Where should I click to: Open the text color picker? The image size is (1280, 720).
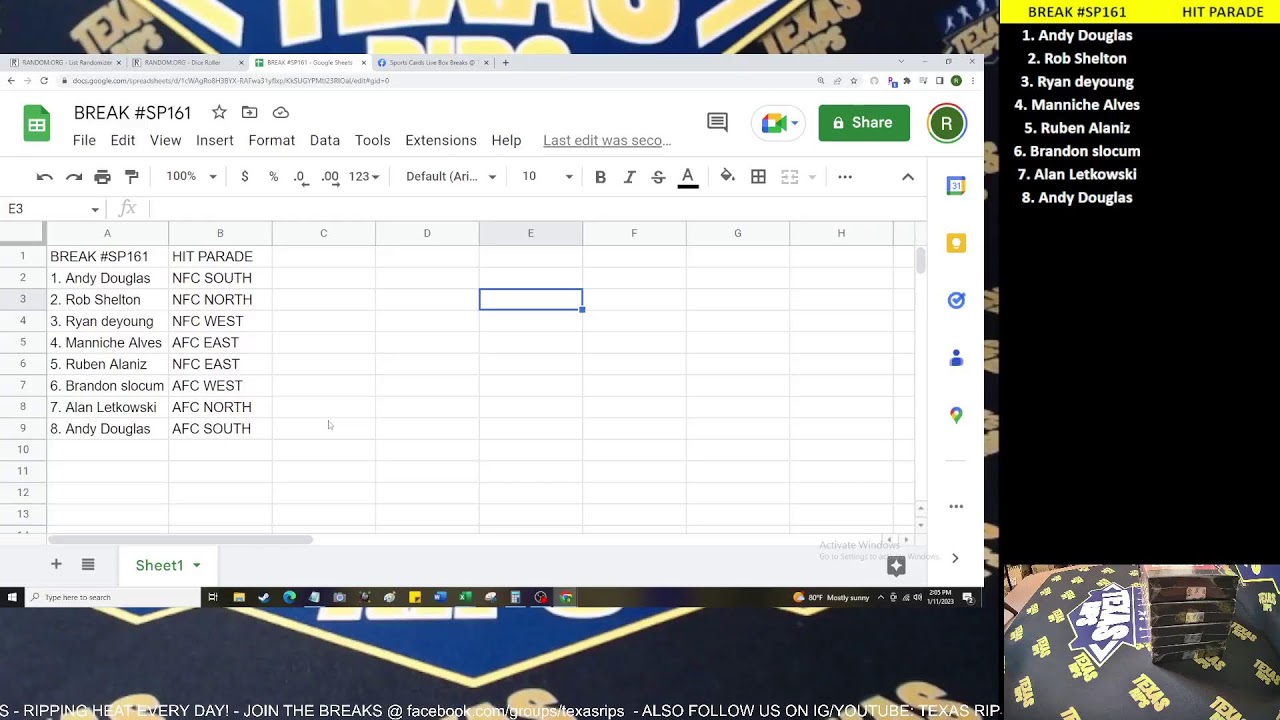[x=687, y=177]
